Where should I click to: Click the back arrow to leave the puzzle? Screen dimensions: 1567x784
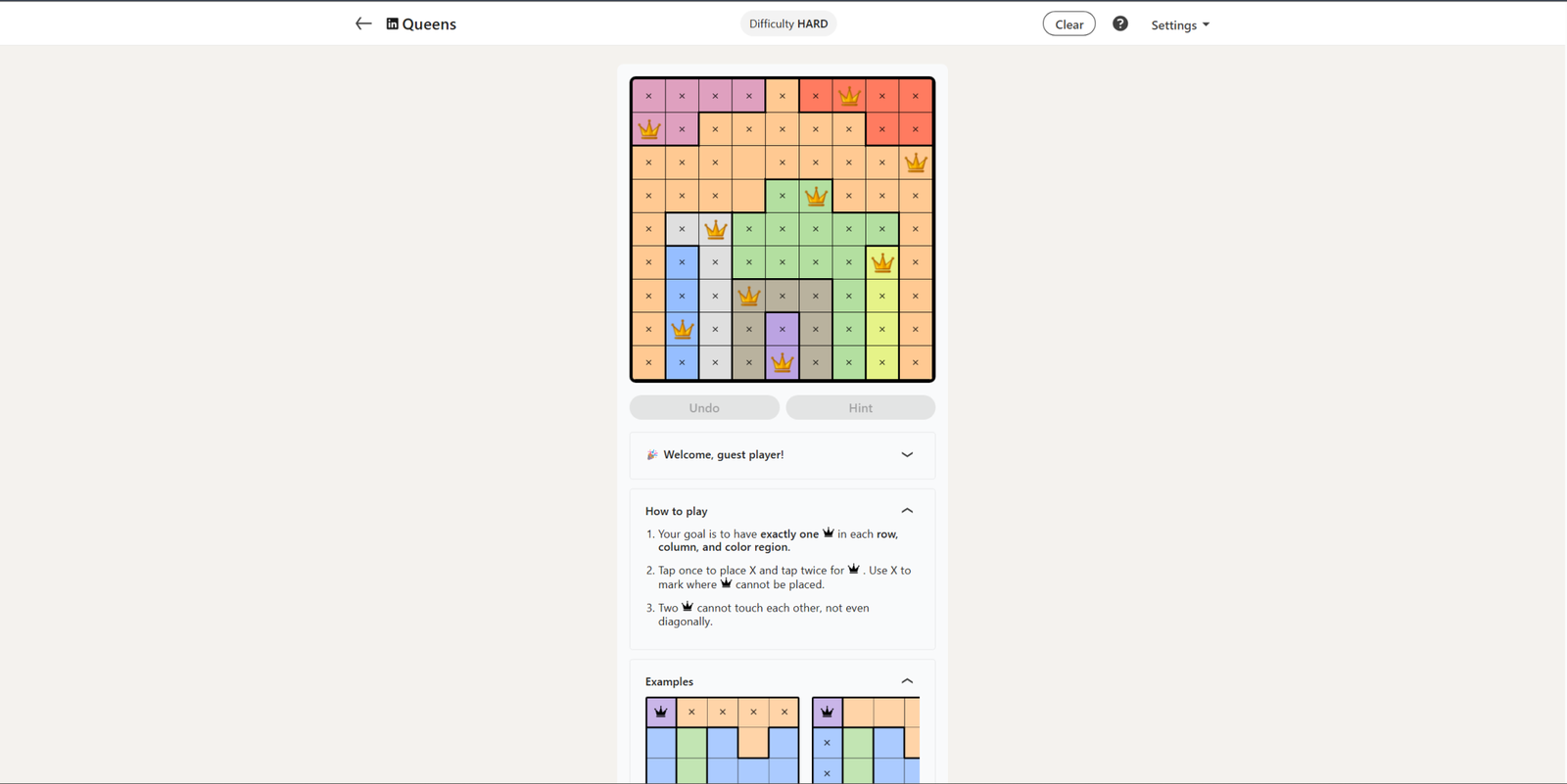[363, 23]
